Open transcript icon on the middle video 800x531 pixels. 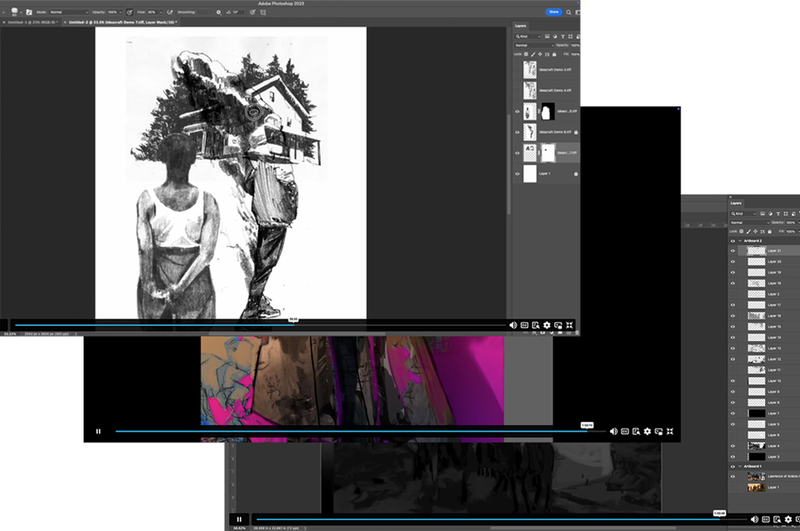pyautogui.click(x=636, y=431)
